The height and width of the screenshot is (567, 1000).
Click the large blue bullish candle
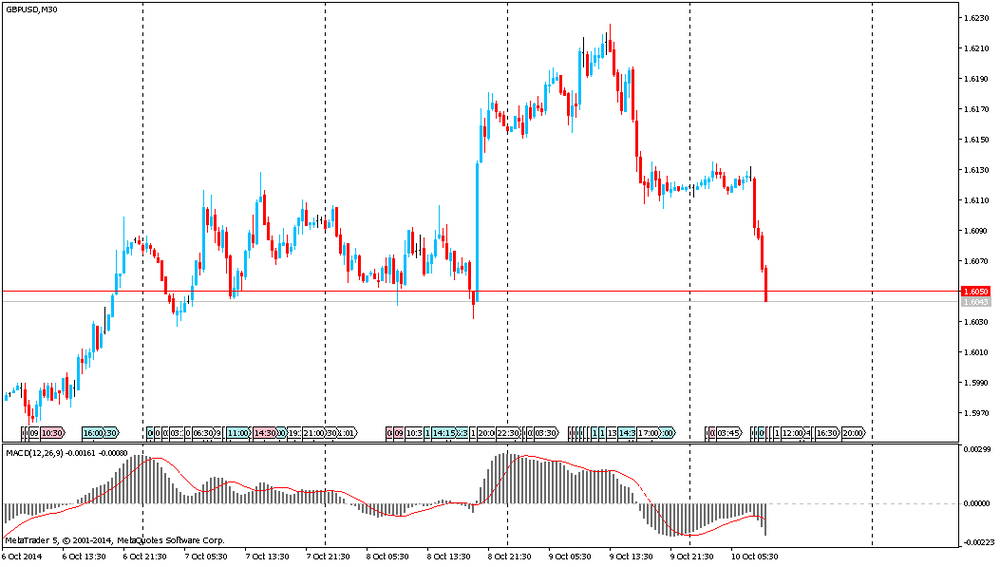pos(478,228)
